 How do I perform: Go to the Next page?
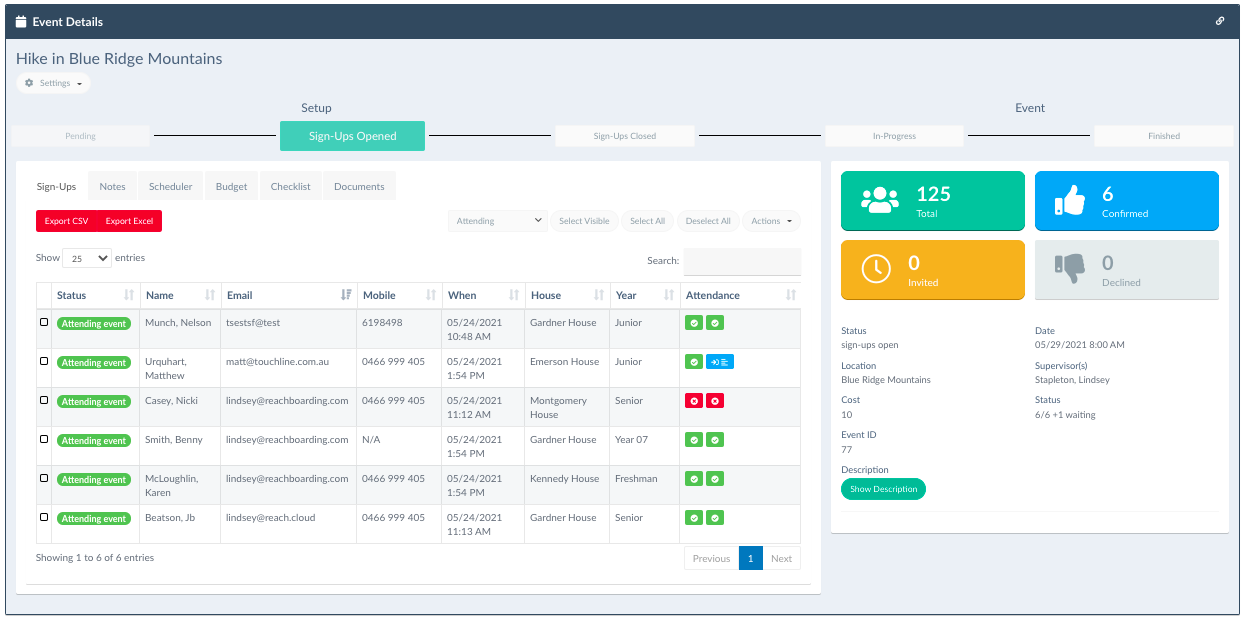[781, 558]
